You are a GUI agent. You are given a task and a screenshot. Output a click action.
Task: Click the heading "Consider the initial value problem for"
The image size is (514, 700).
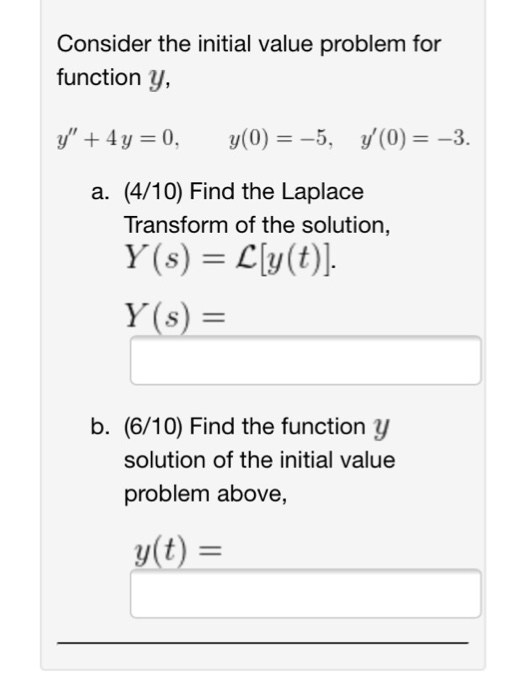coord(249,44)
